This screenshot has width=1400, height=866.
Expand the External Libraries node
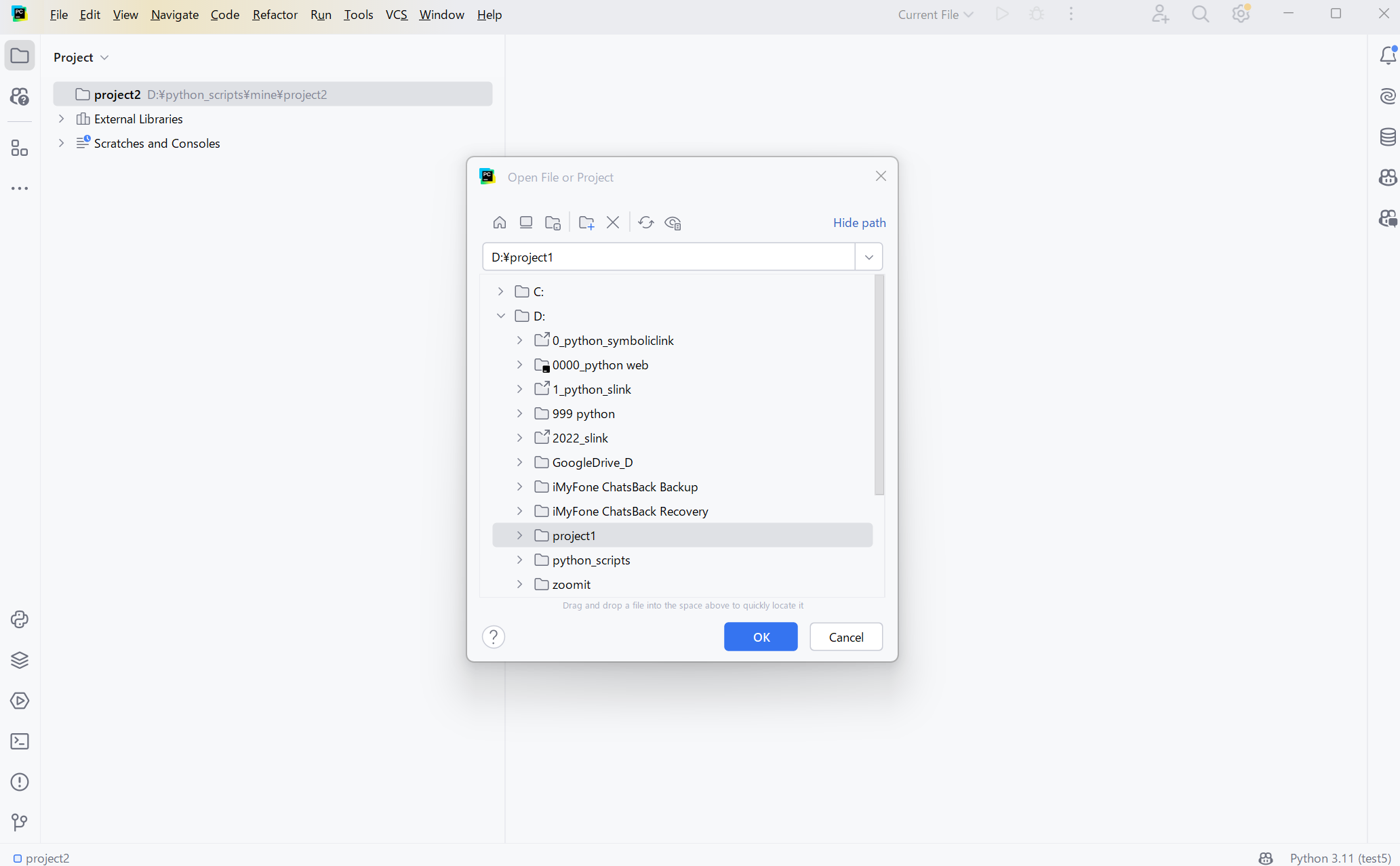(x=62, y=119)
